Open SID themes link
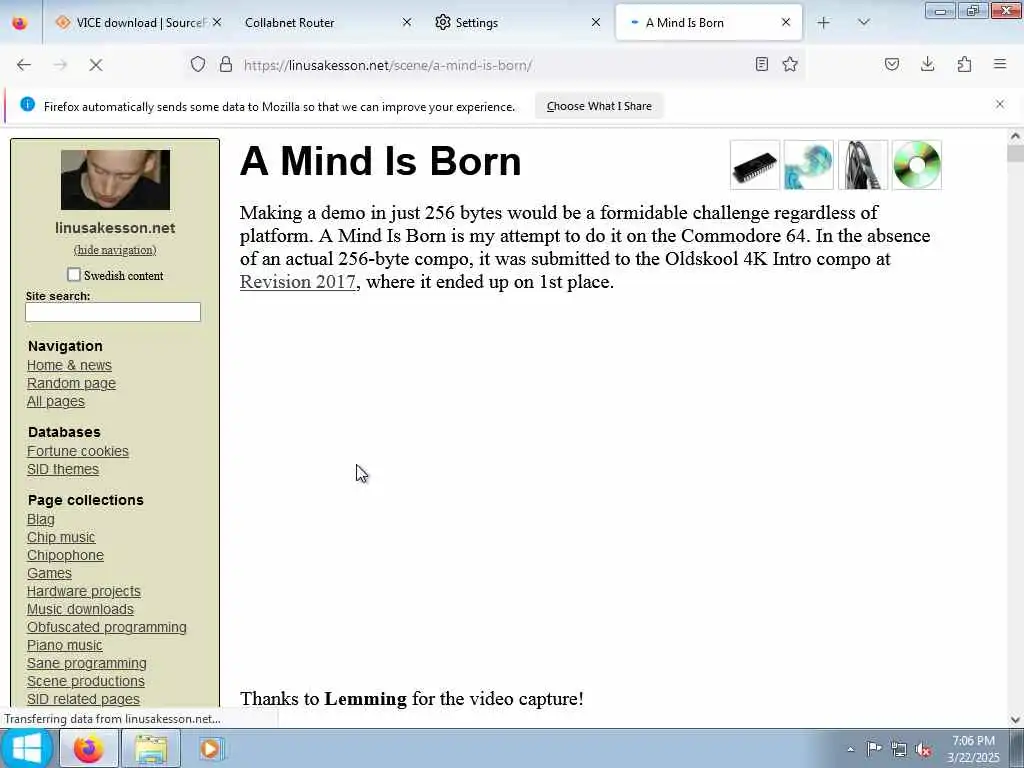This screenshot has width=1024, height=768. click(63, 470)
